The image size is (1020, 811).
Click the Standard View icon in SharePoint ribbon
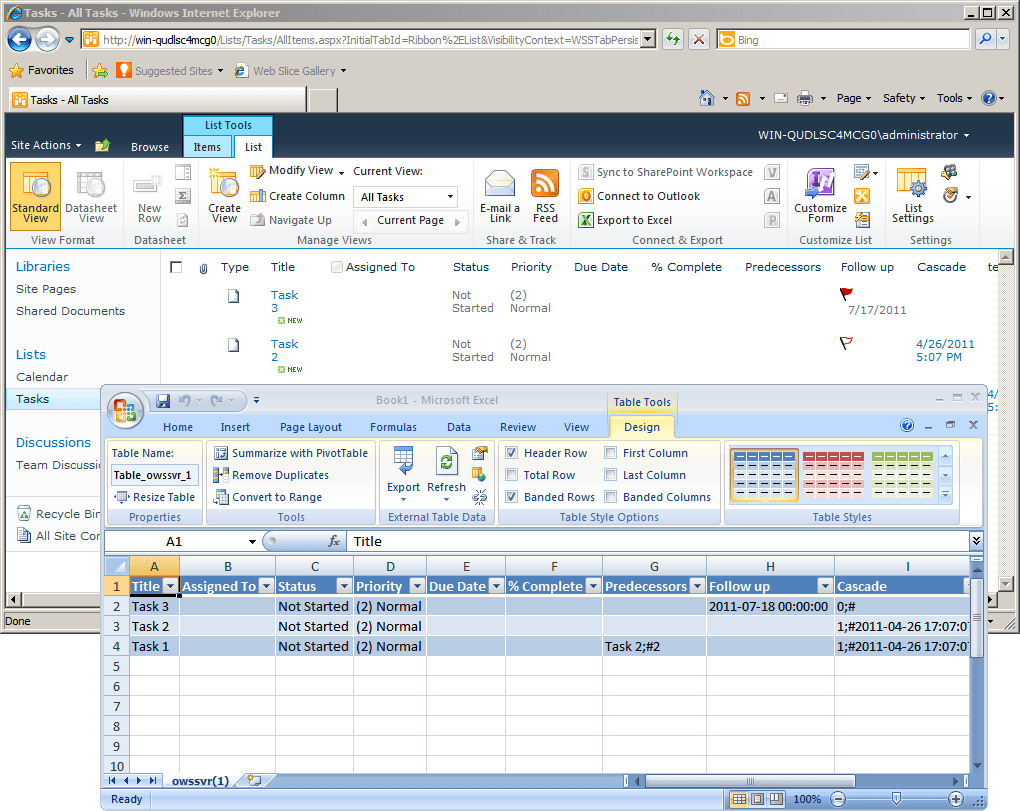(x=35, y=195)
